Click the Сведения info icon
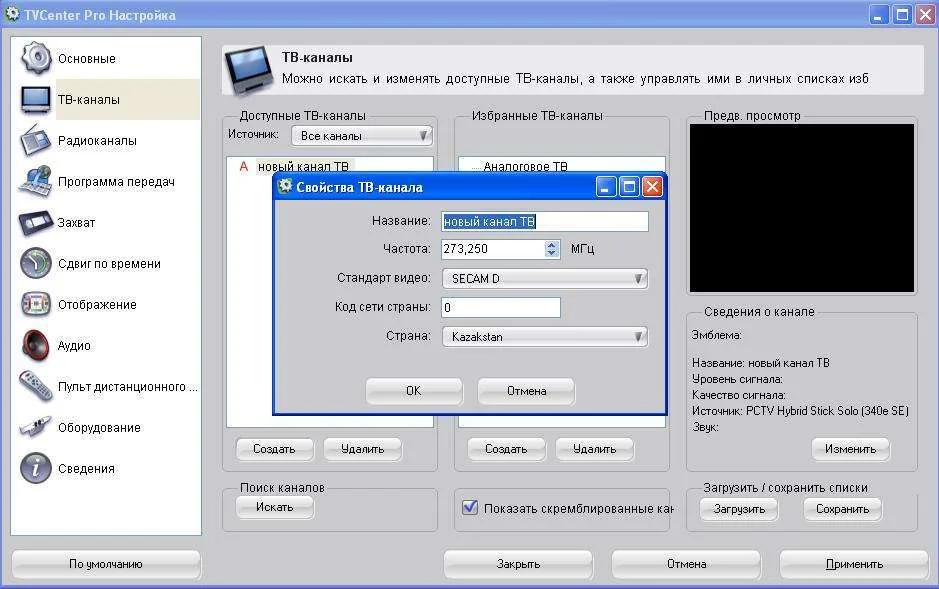Screen dimensions: 939x589 pyautogui.click(x=36, y=468)
